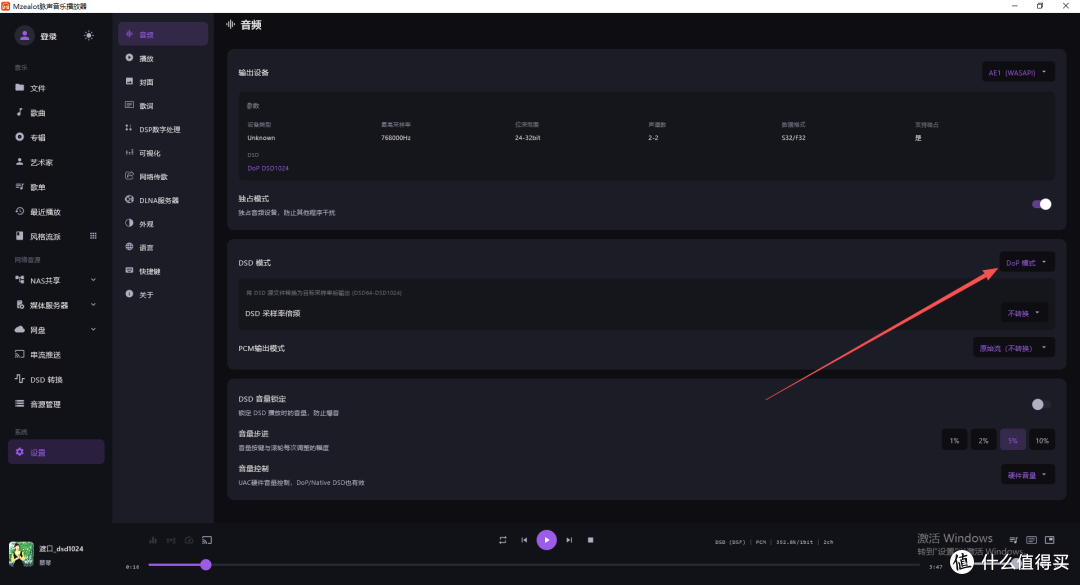Toggle the light/dark theme sun icon
1080x585 pixels.
point(89,36)
